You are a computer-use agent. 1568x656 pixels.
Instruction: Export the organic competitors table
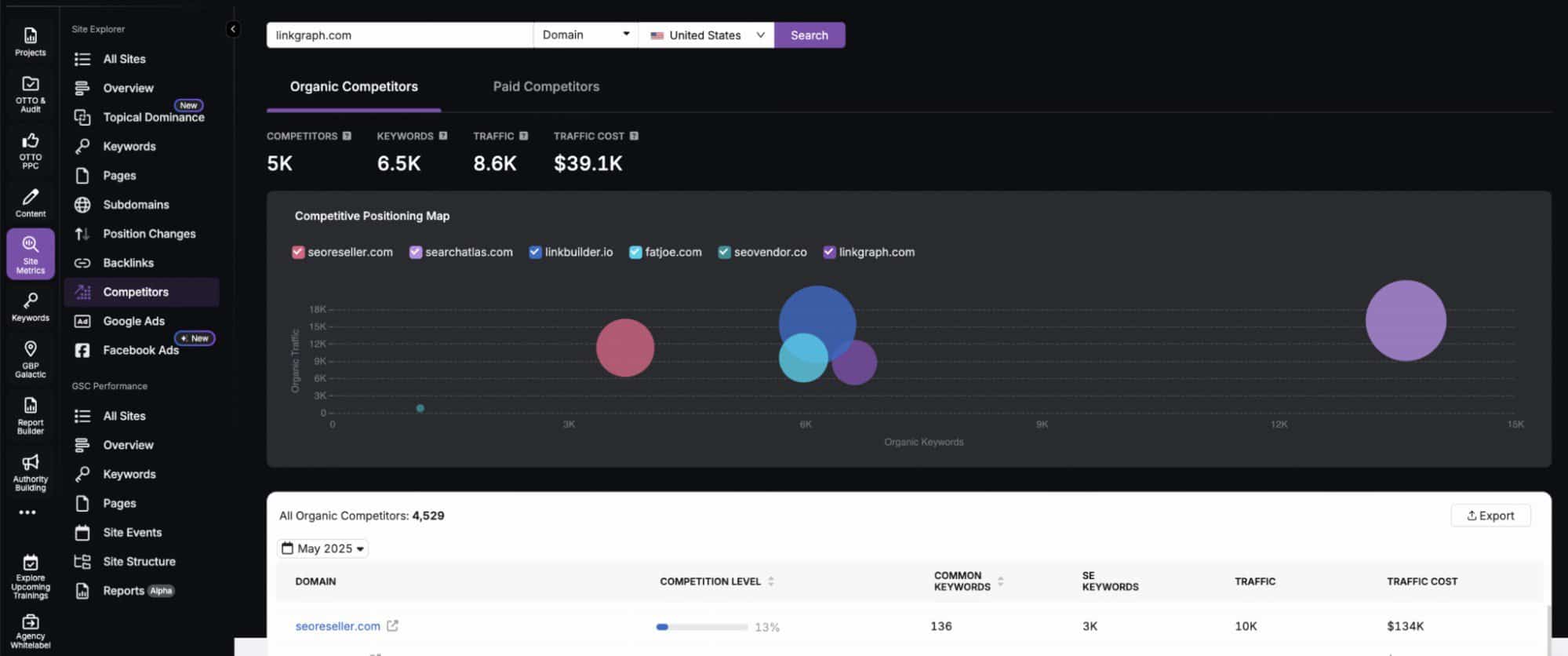tap(1490, 516)
